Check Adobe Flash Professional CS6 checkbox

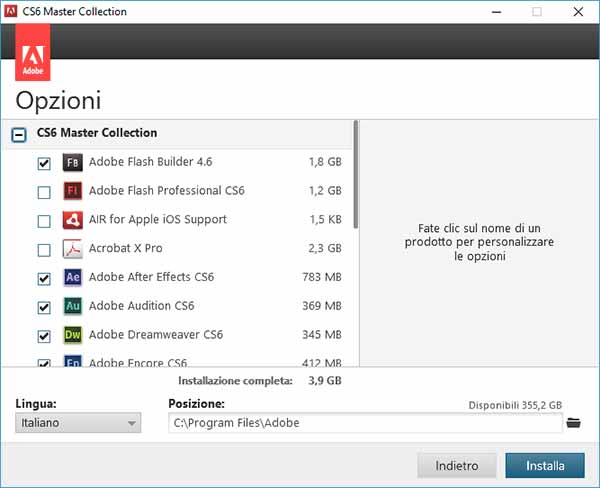click(44, 192)
